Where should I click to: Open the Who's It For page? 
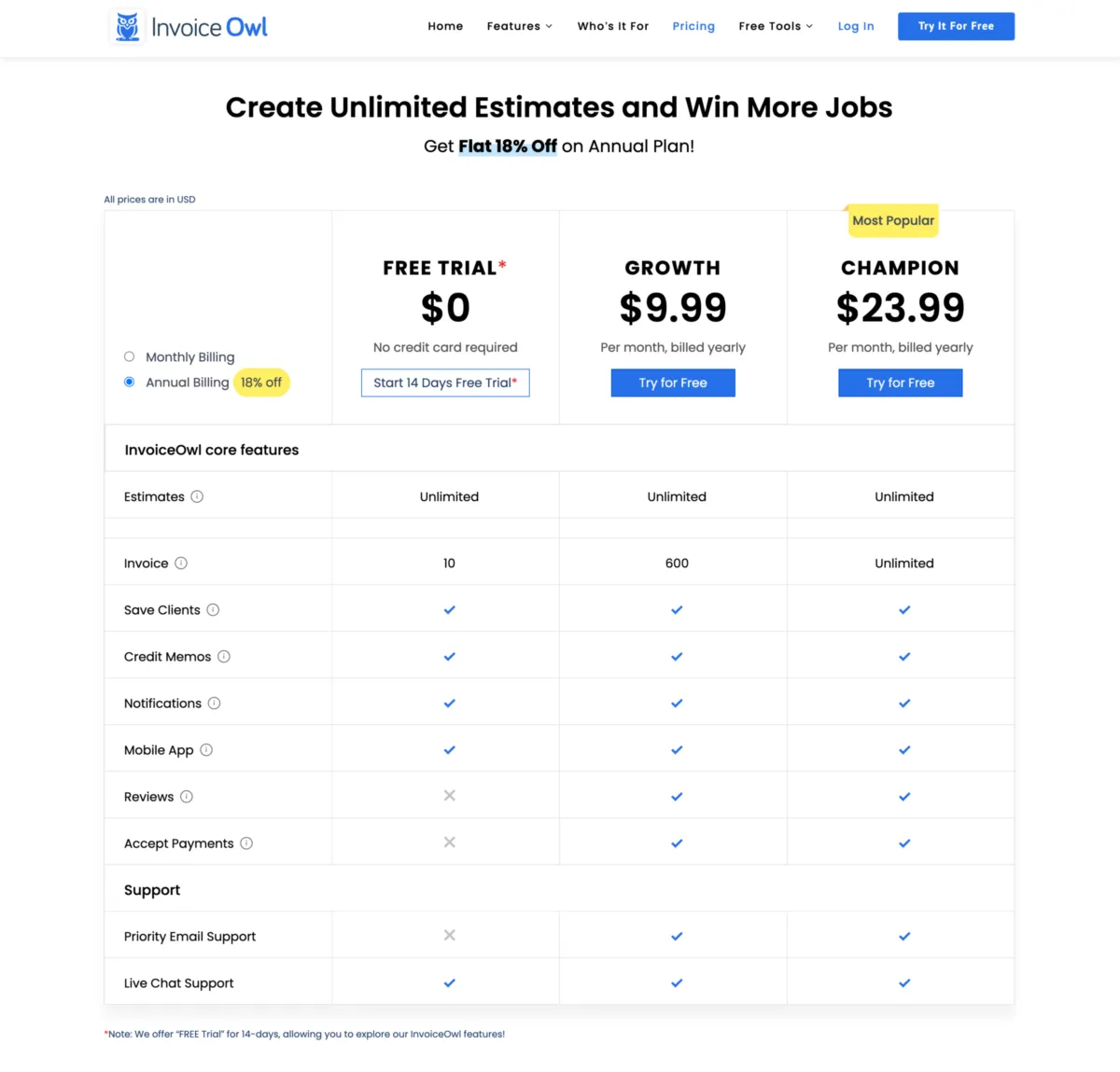613,26
